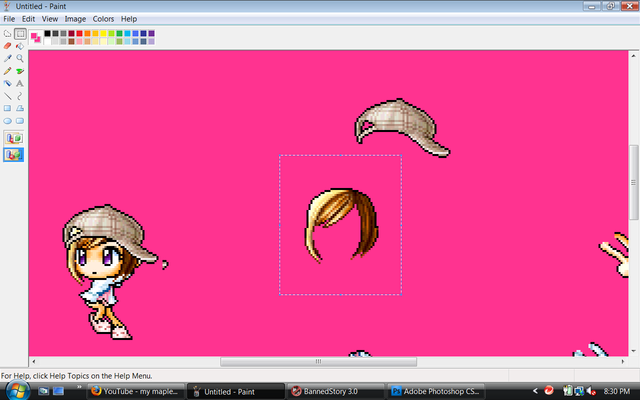The height and width of the screenshot is (400, 640).
Task: Open the Help menu
Action: click(x=129, y=19)
